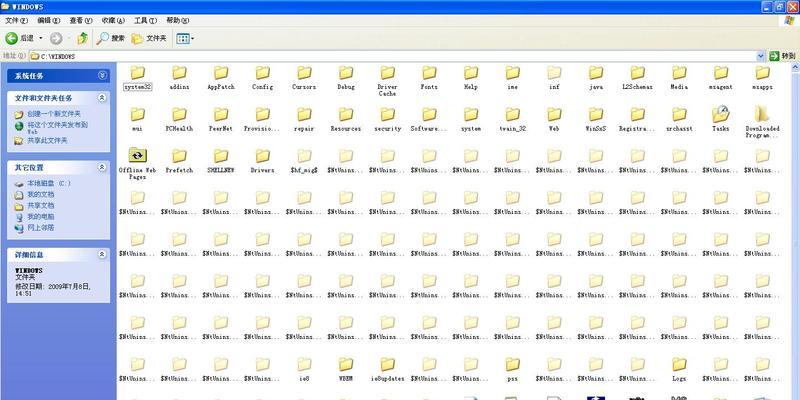Open the Back history dropdown arrow
The width and height of the screenshot is (800, 400).
41,38
